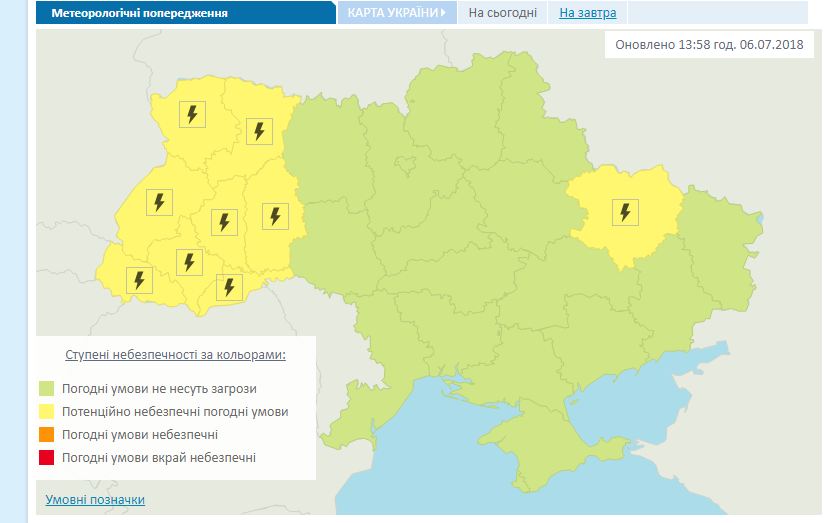Select the storm icon on Ivano-Frankivsk region

(189, 262)
